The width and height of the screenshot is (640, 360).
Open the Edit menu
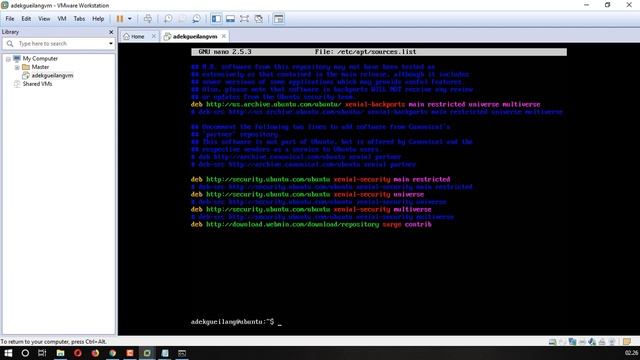point(26,19)
